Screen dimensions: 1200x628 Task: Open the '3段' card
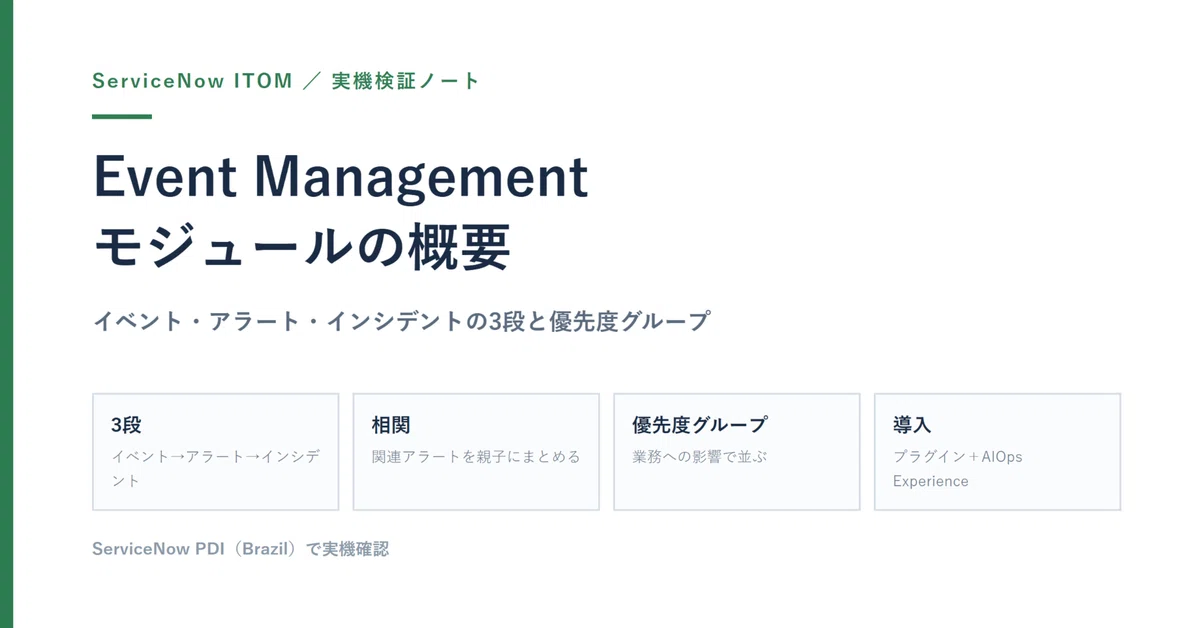click(216, 452)
